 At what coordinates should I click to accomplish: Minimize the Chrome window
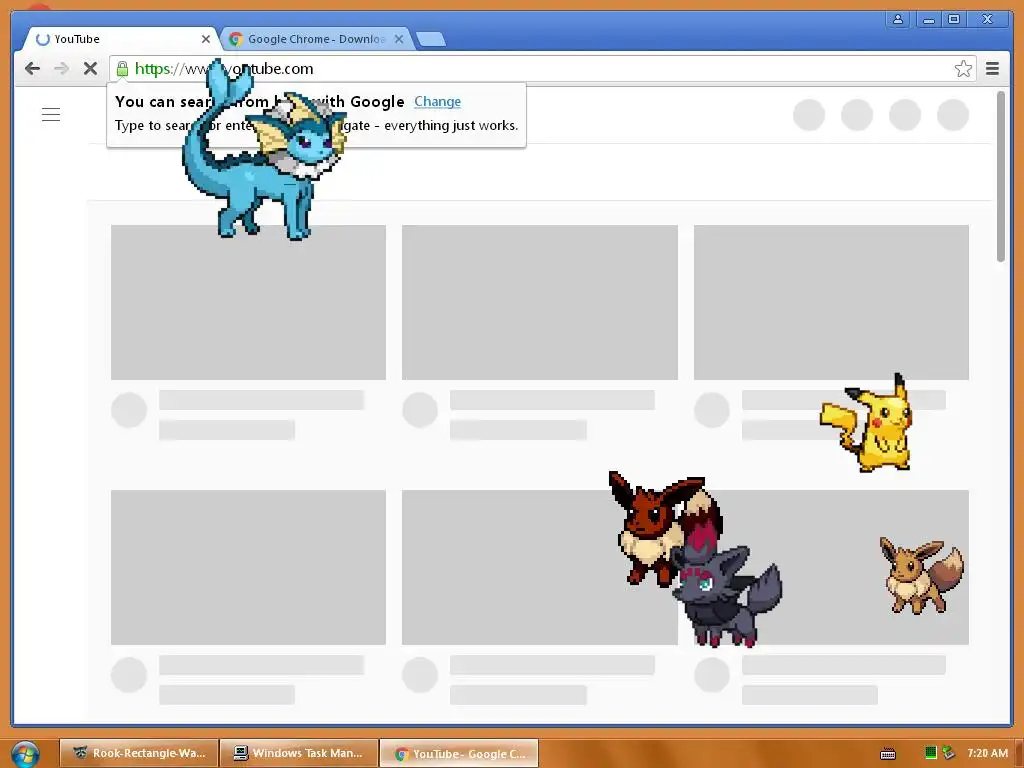928,19
